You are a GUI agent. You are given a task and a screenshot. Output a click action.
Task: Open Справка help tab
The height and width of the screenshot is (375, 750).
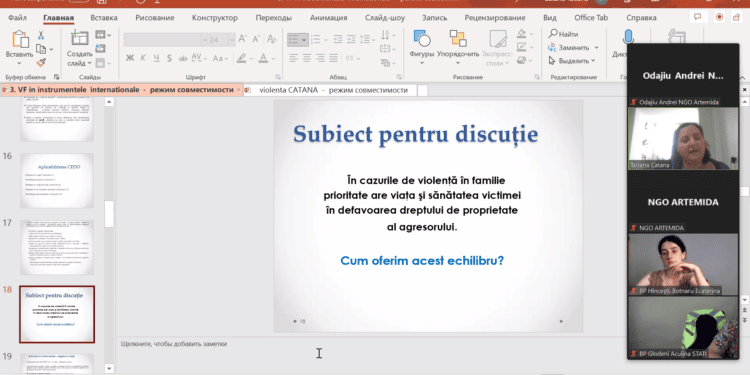641,18
